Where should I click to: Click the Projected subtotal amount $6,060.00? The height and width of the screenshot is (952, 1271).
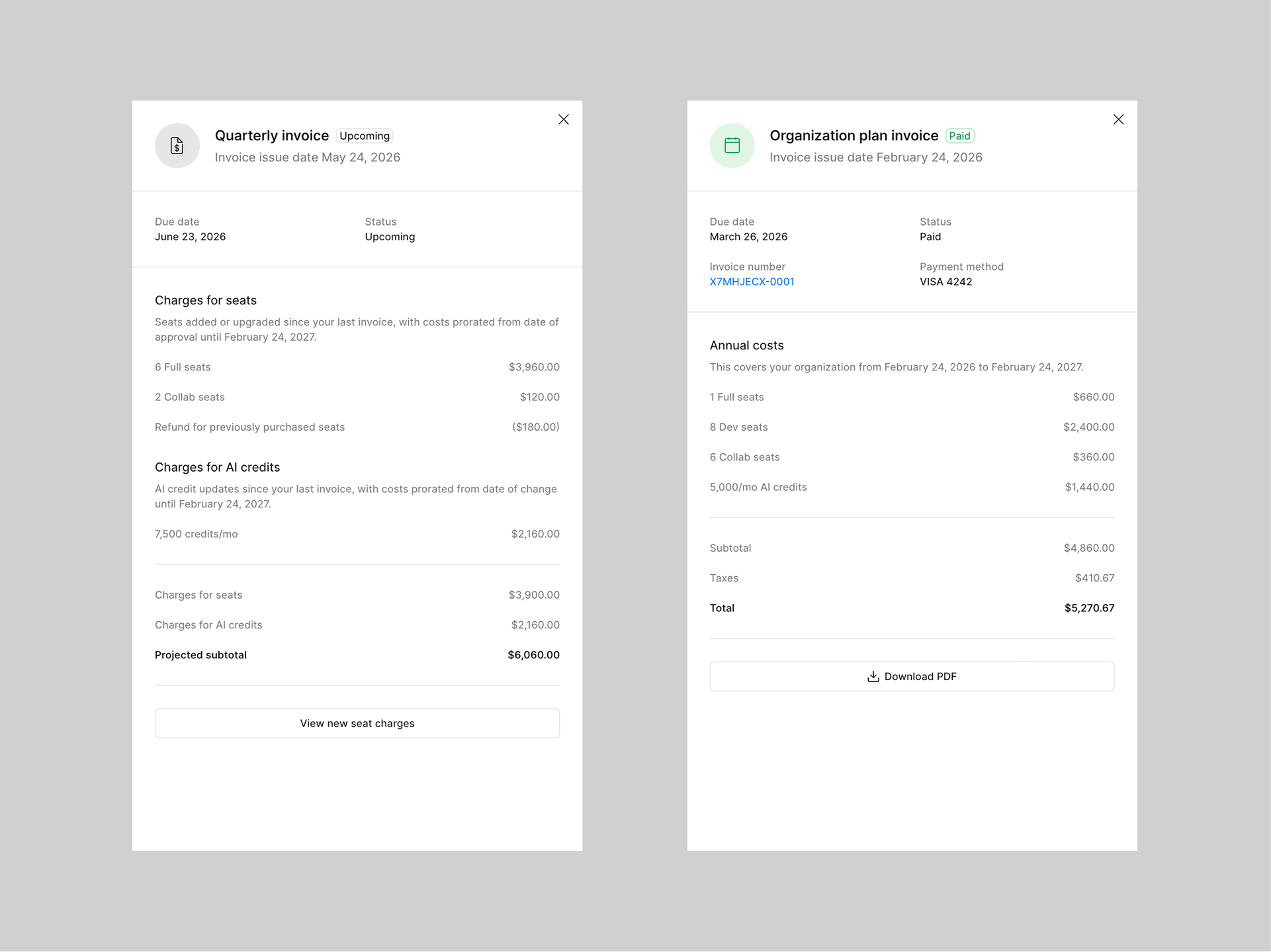coord(533,654)
